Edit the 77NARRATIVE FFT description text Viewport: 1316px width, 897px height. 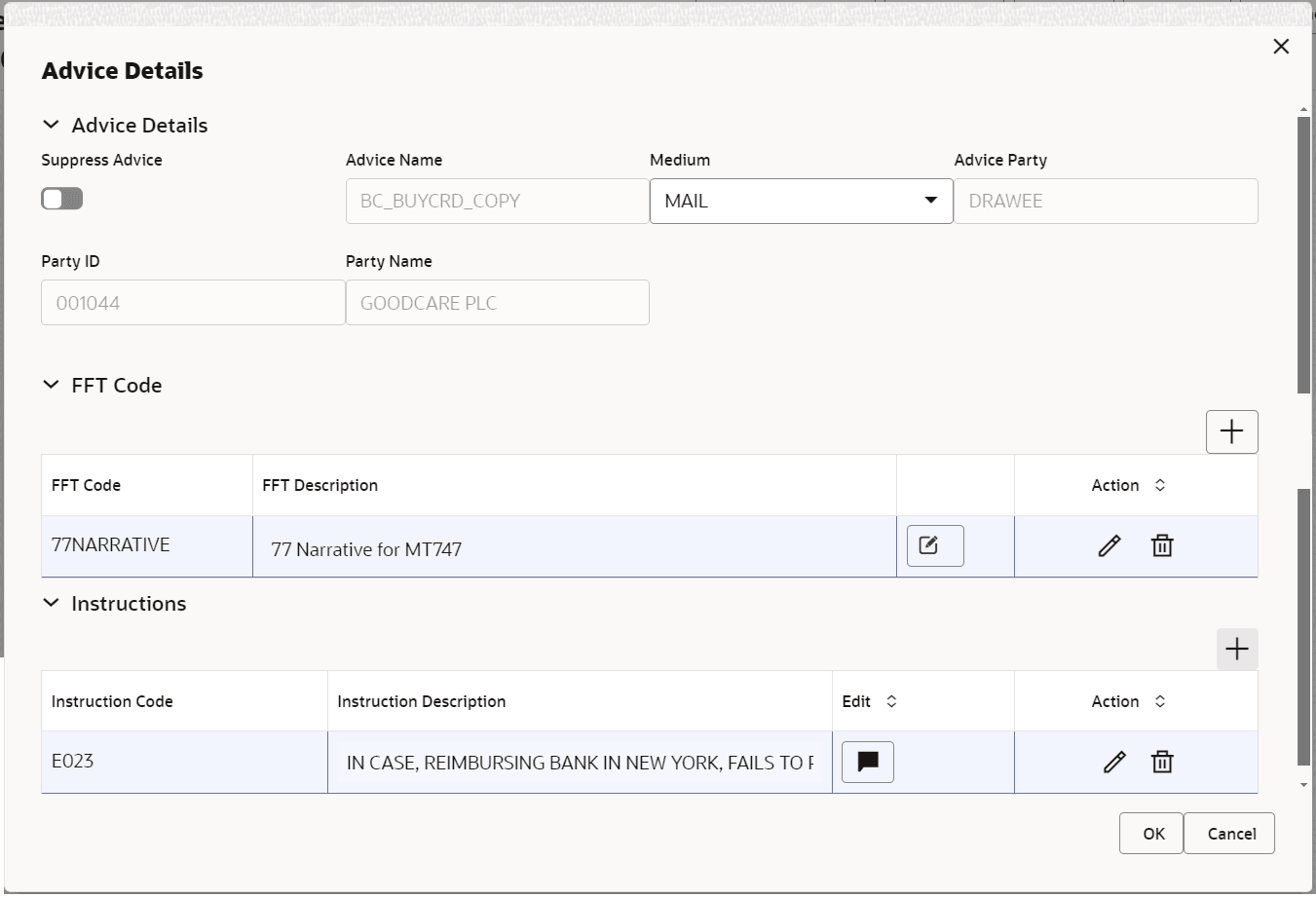pos(934,545)
